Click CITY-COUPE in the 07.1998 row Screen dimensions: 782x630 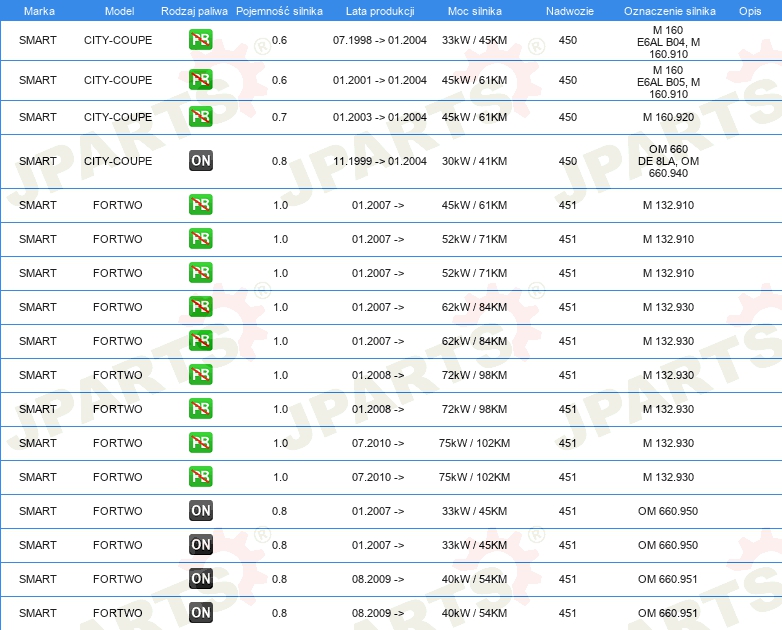pyautogui.click(x=118, y=40)
